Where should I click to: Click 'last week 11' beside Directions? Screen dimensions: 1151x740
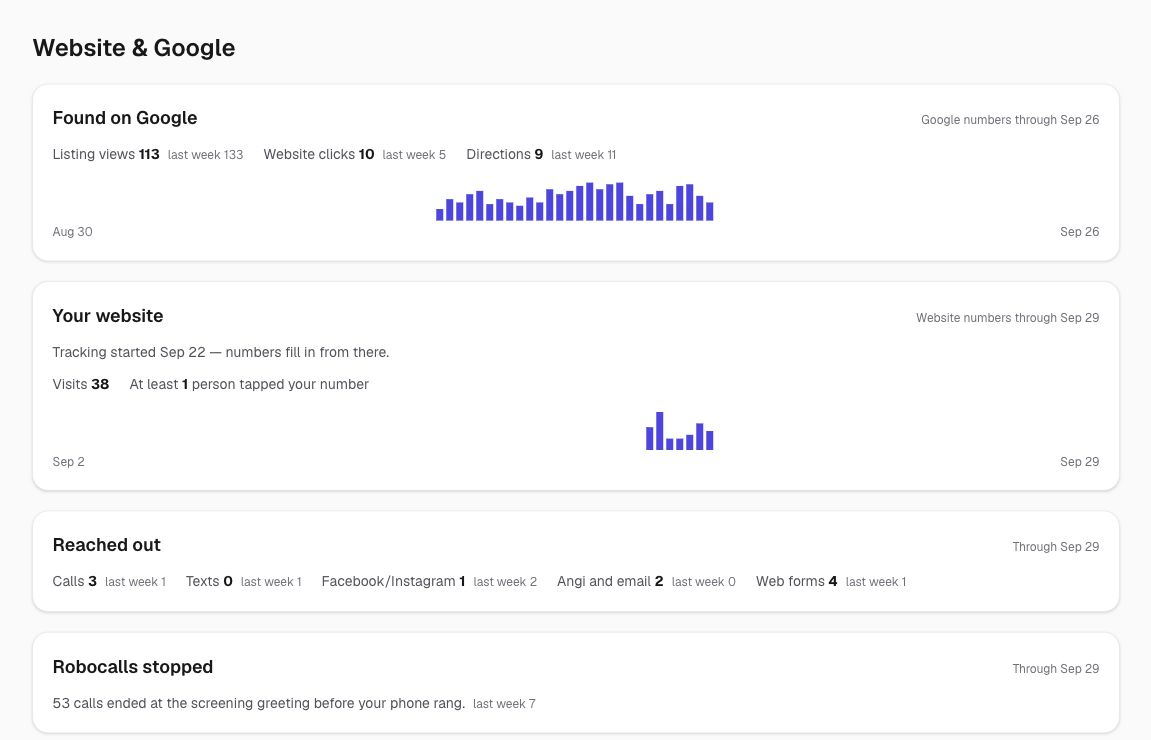(583, 155)
